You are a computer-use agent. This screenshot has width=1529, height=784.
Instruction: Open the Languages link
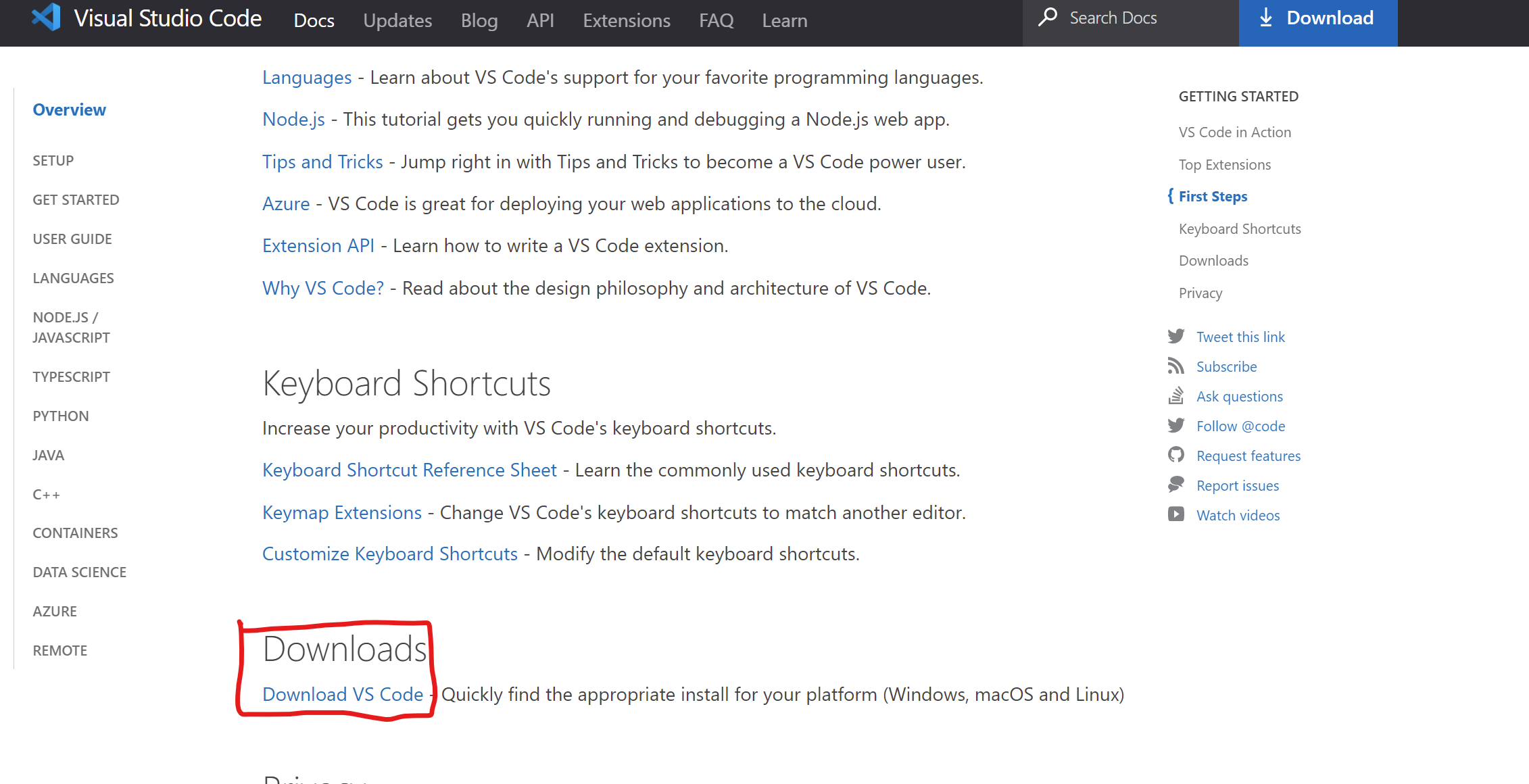[x=307, y=78]
